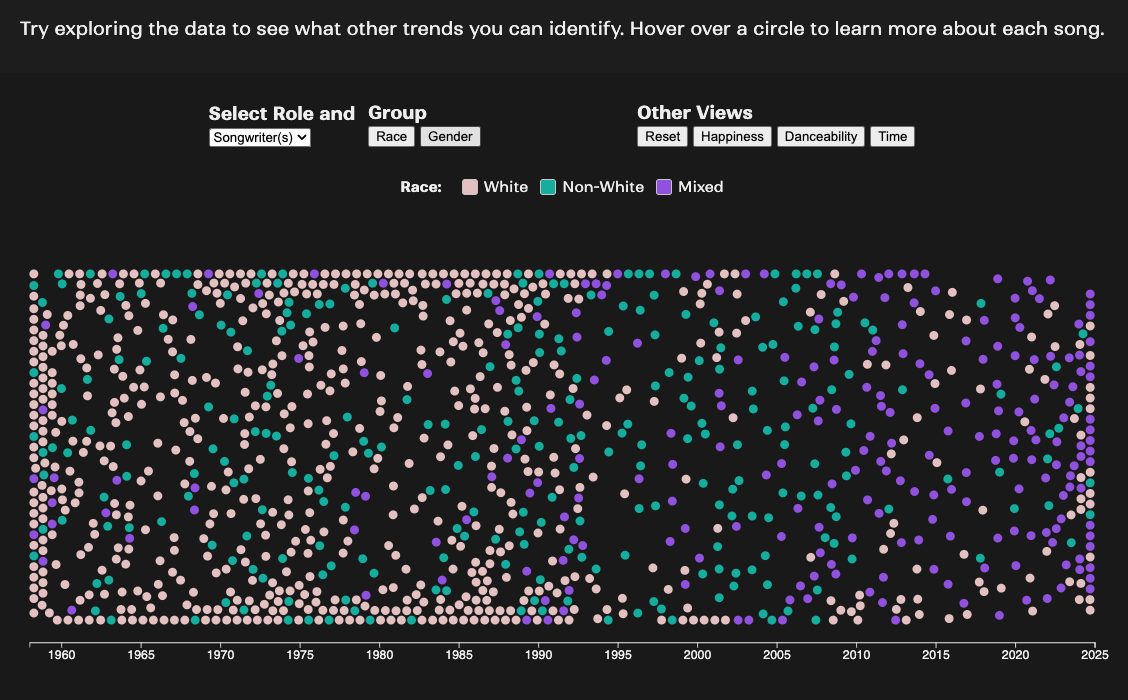
Task: Group the songs by Gender
Action: point(450,136)
